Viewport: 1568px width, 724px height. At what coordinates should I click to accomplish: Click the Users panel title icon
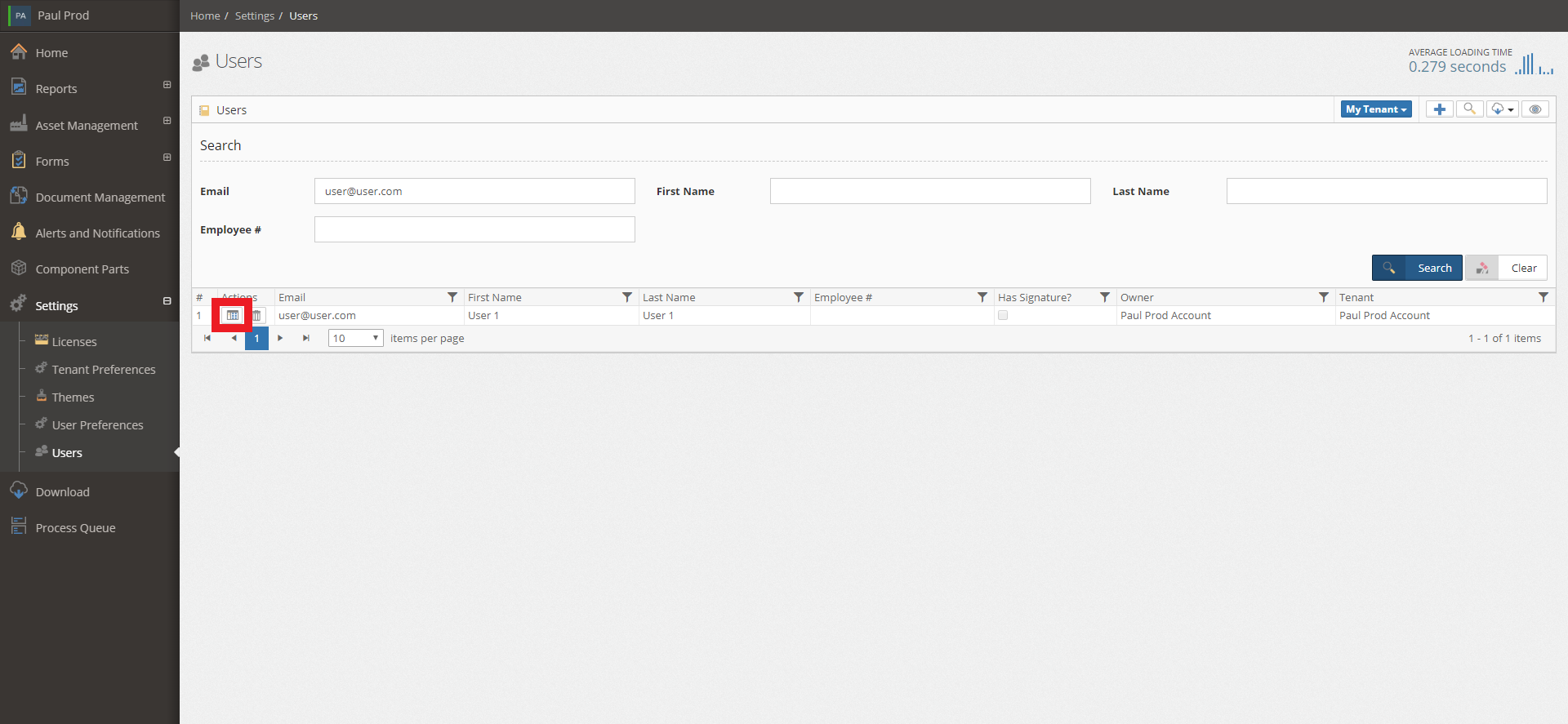point(204,110)
